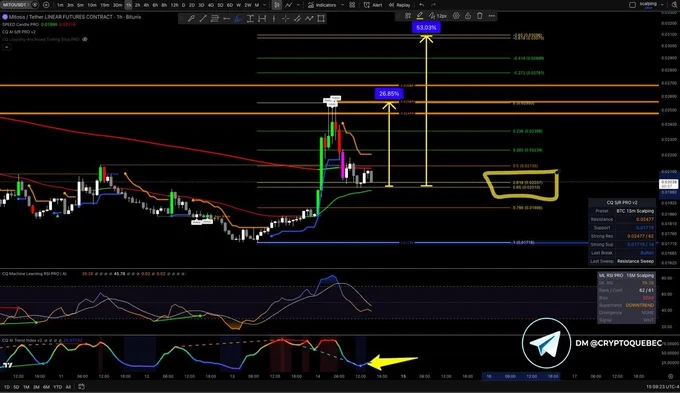Click the line chart style icon

point(289,5)
